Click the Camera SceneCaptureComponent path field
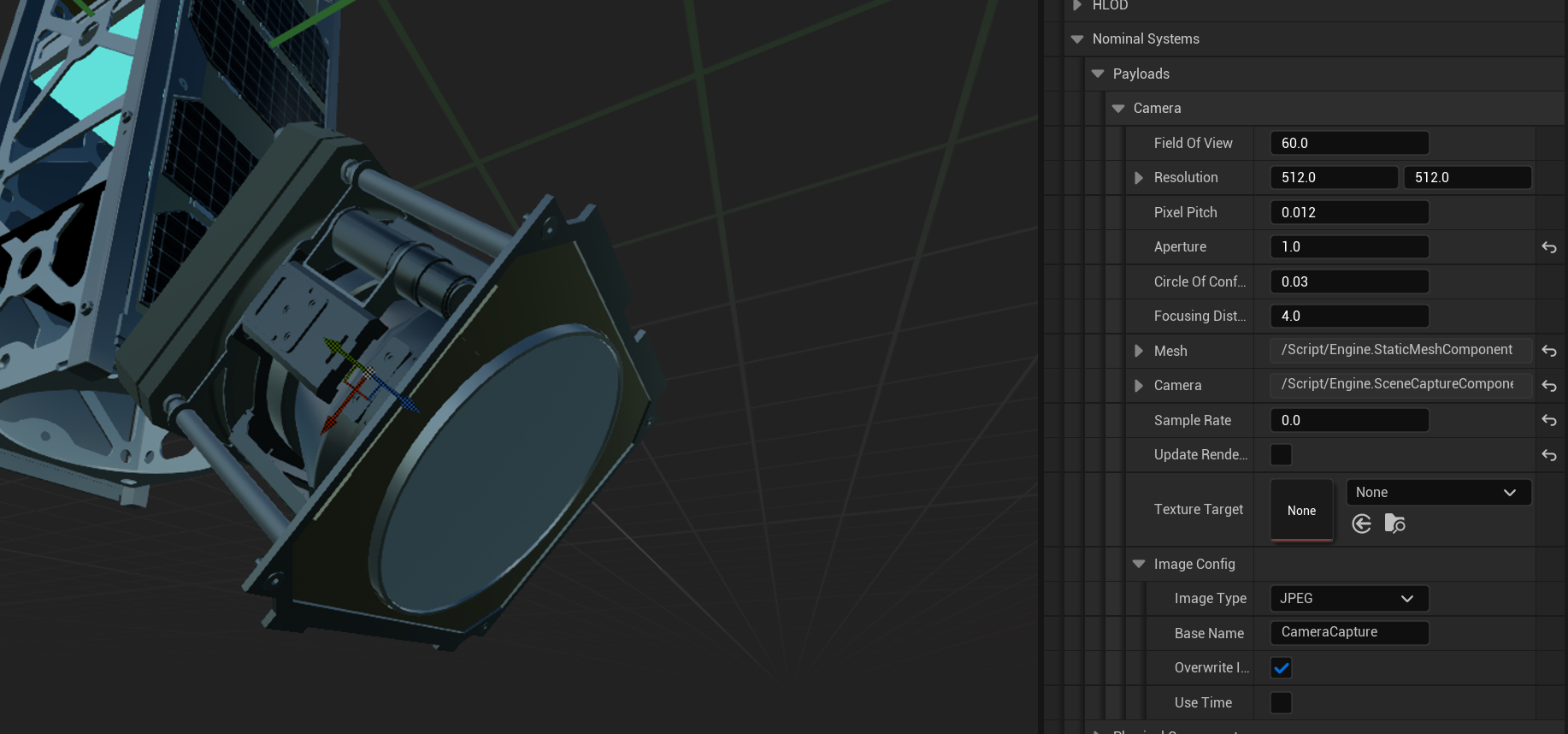The image size is (1568, 734). [1400, 384]
